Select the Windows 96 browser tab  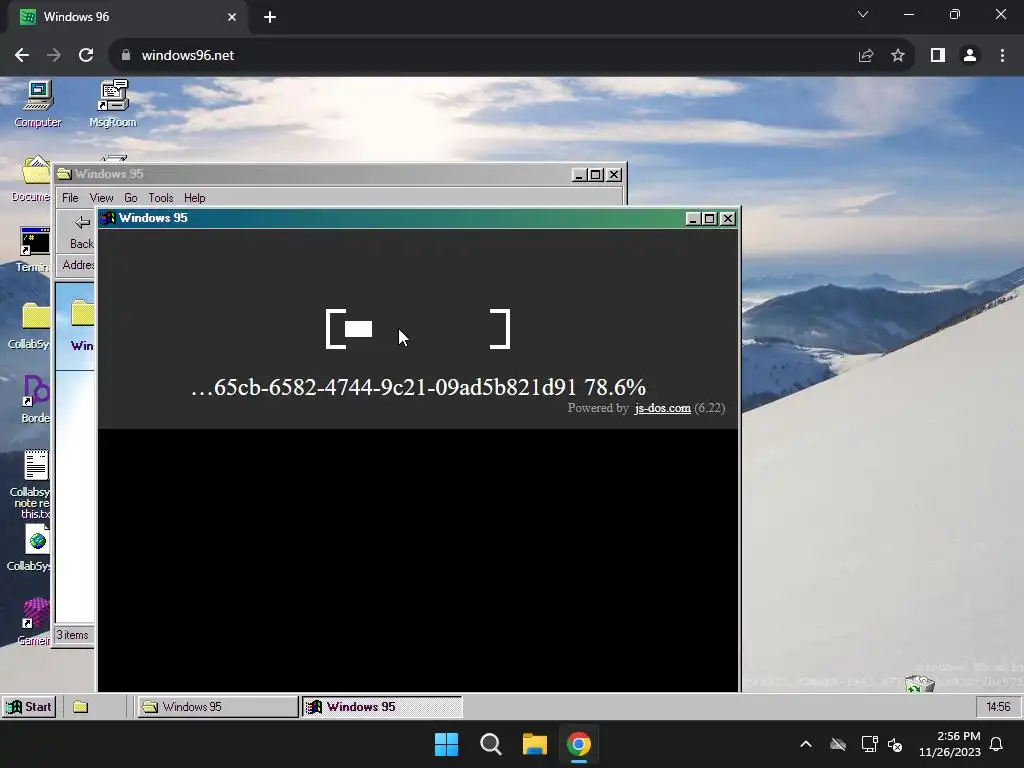coord(127,17)
